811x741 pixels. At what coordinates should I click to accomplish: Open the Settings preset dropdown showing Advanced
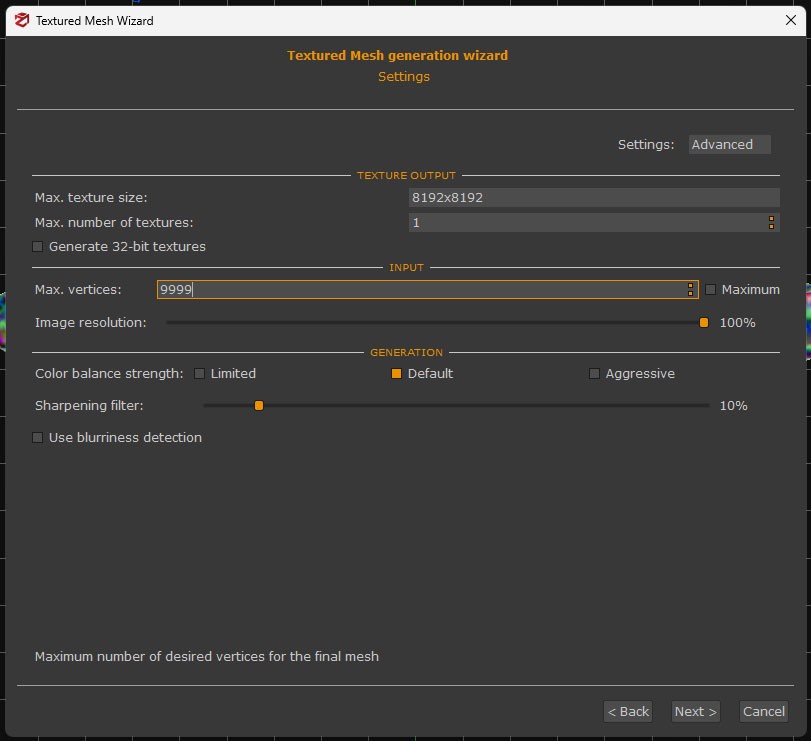[x=730, y=145]
